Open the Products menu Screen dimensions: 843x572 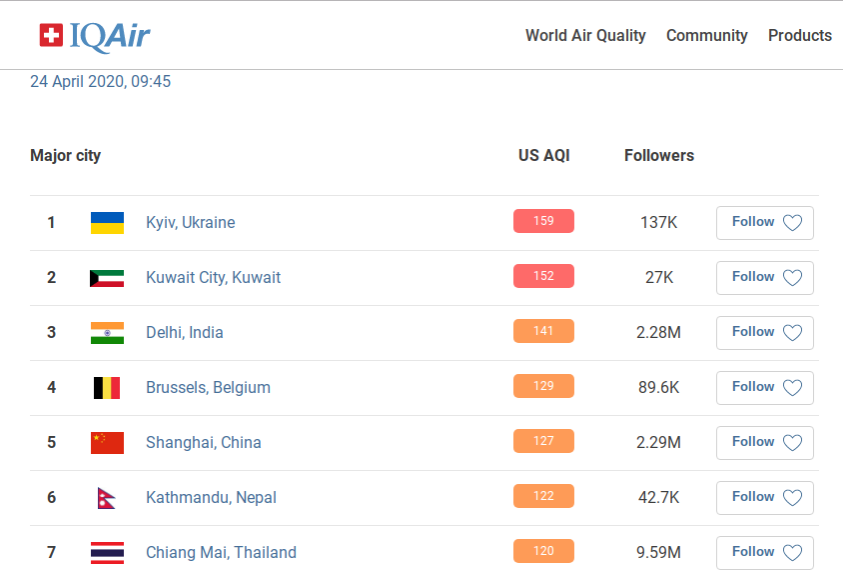tap(800, 36)
